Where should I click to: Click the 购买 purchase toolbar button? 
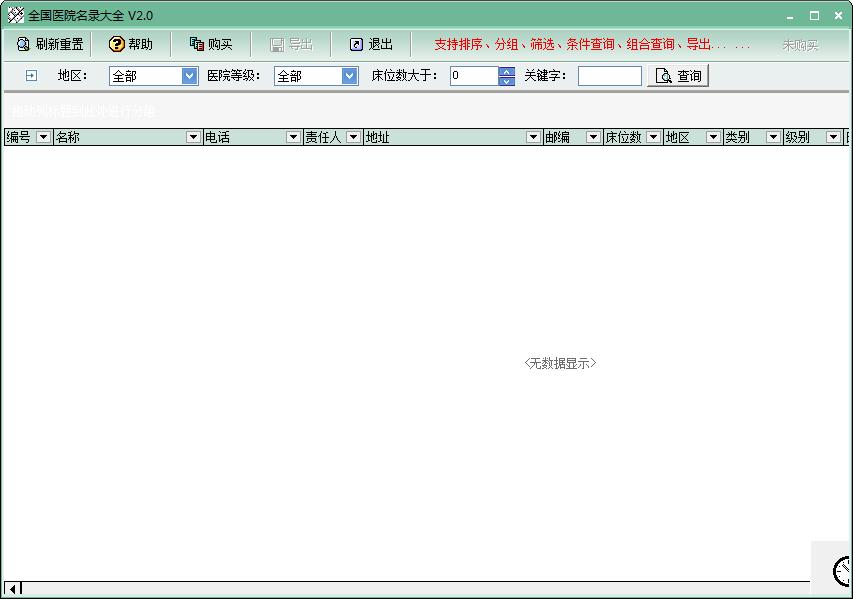coord(211,44)
